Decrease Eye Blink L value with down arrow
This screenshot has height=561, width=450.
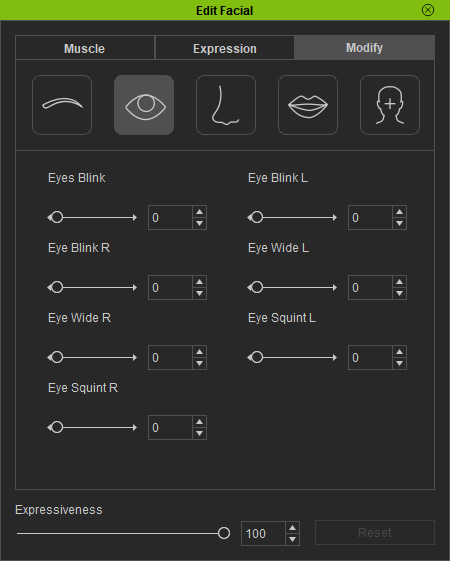(x=400, y=223)
